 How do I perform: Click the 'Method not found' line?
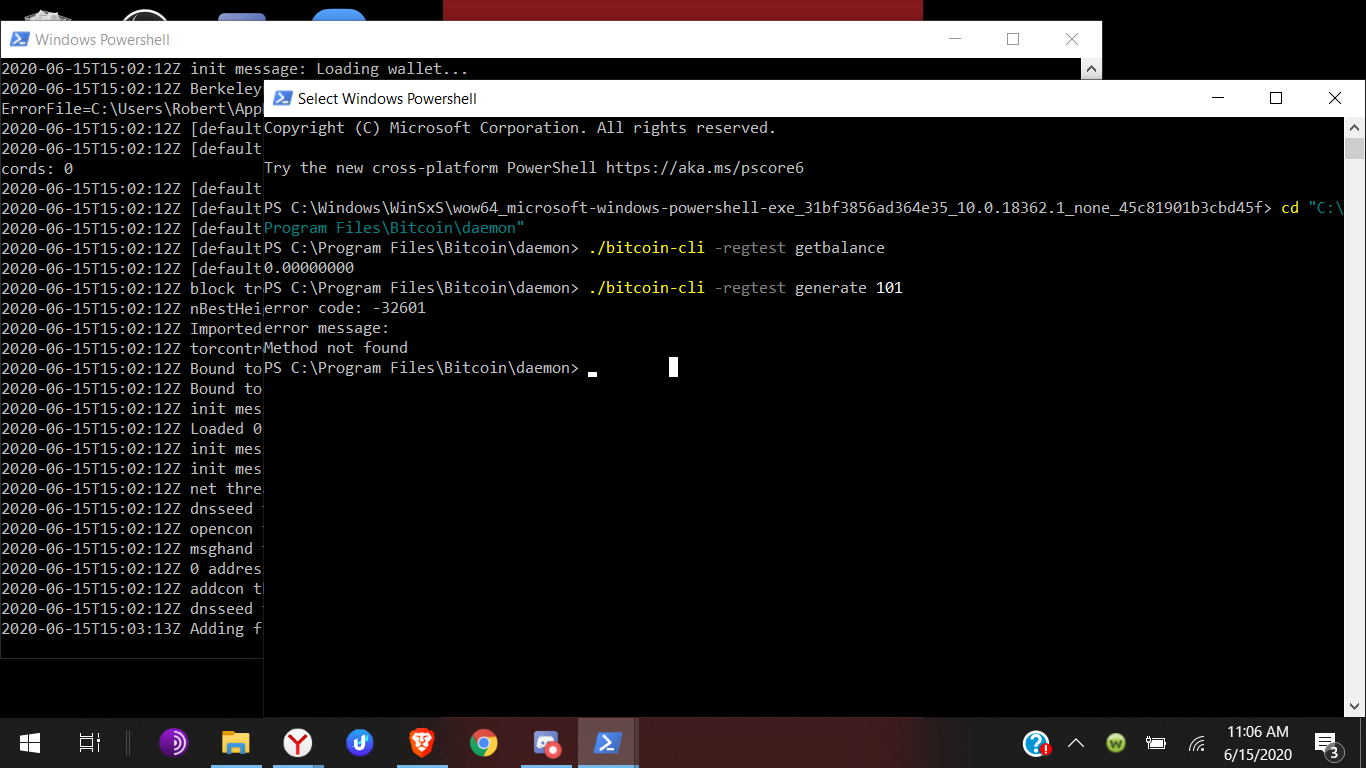pos(336,348)
